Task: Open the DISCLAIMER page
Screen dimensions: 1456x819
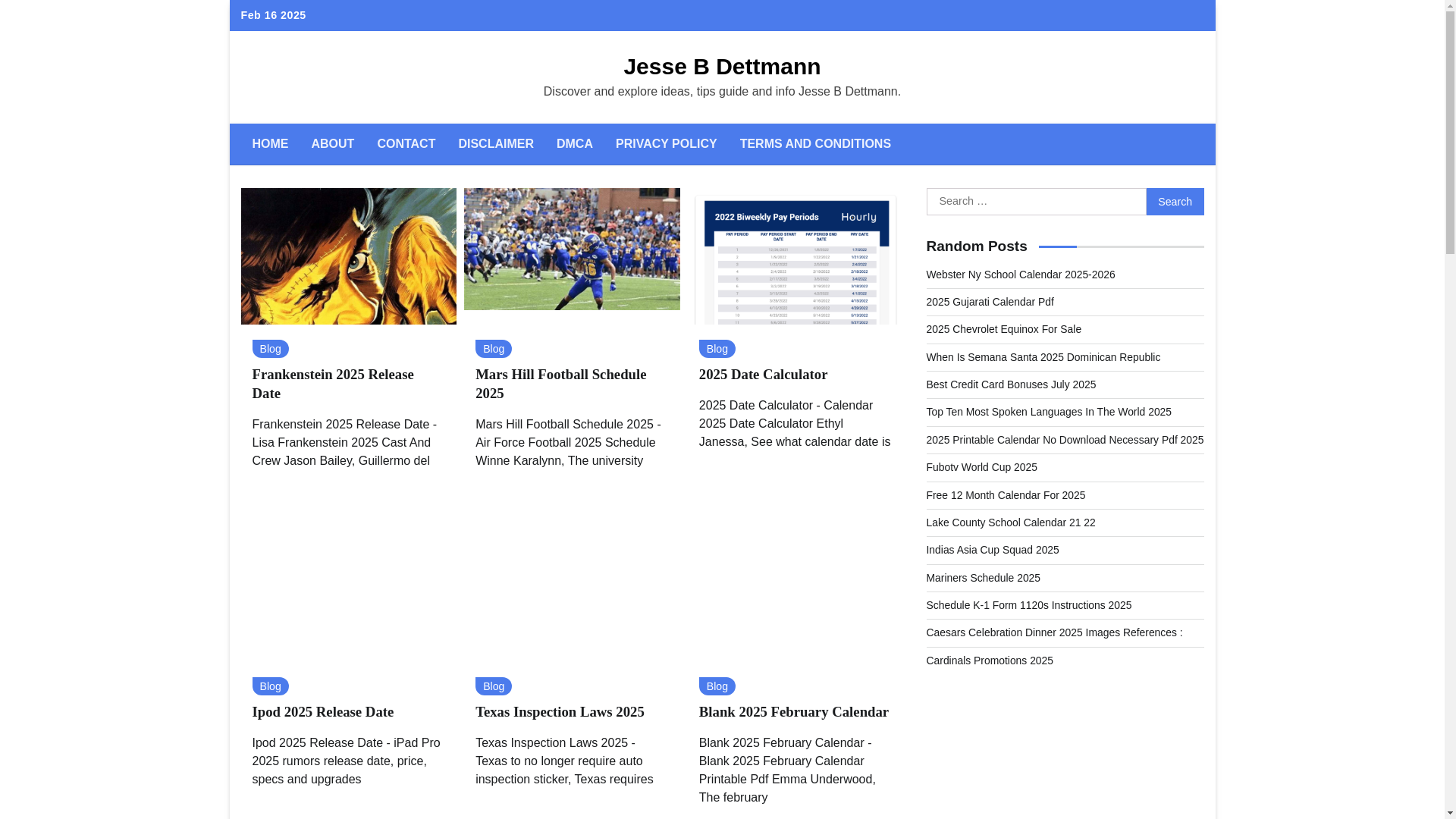Action: click(x=496, y=144)
